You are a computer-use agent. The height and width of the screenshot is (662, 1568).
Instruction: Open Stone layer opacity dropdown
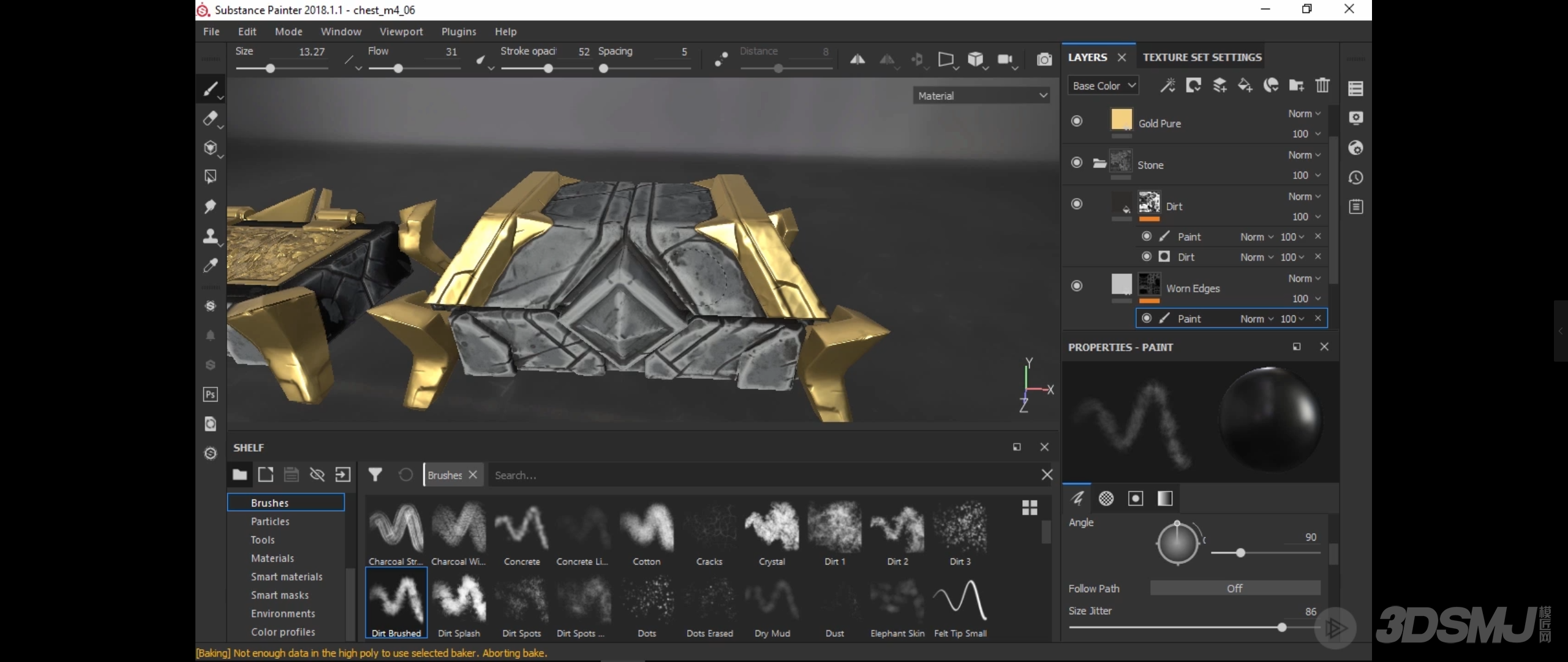pos(1306,175)
